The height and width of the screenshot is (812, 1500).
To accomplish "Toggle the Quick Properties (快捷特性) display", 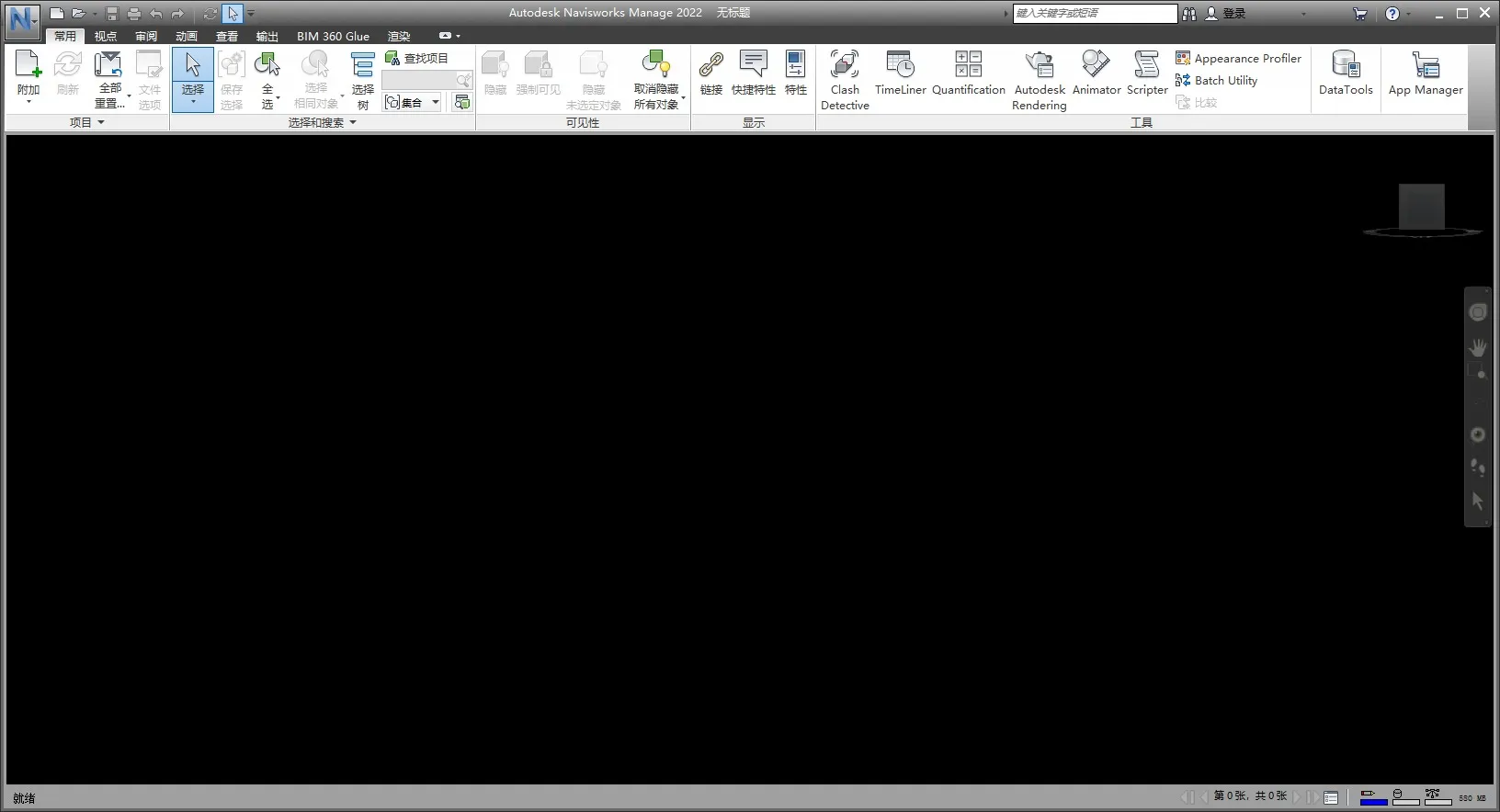I will click(753, 74).
